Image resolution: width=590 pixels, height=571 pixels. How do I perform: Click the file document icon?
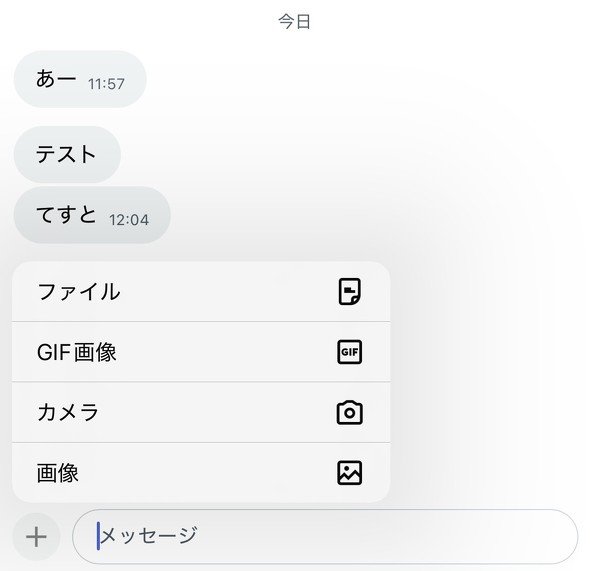[x=350, y=292]
